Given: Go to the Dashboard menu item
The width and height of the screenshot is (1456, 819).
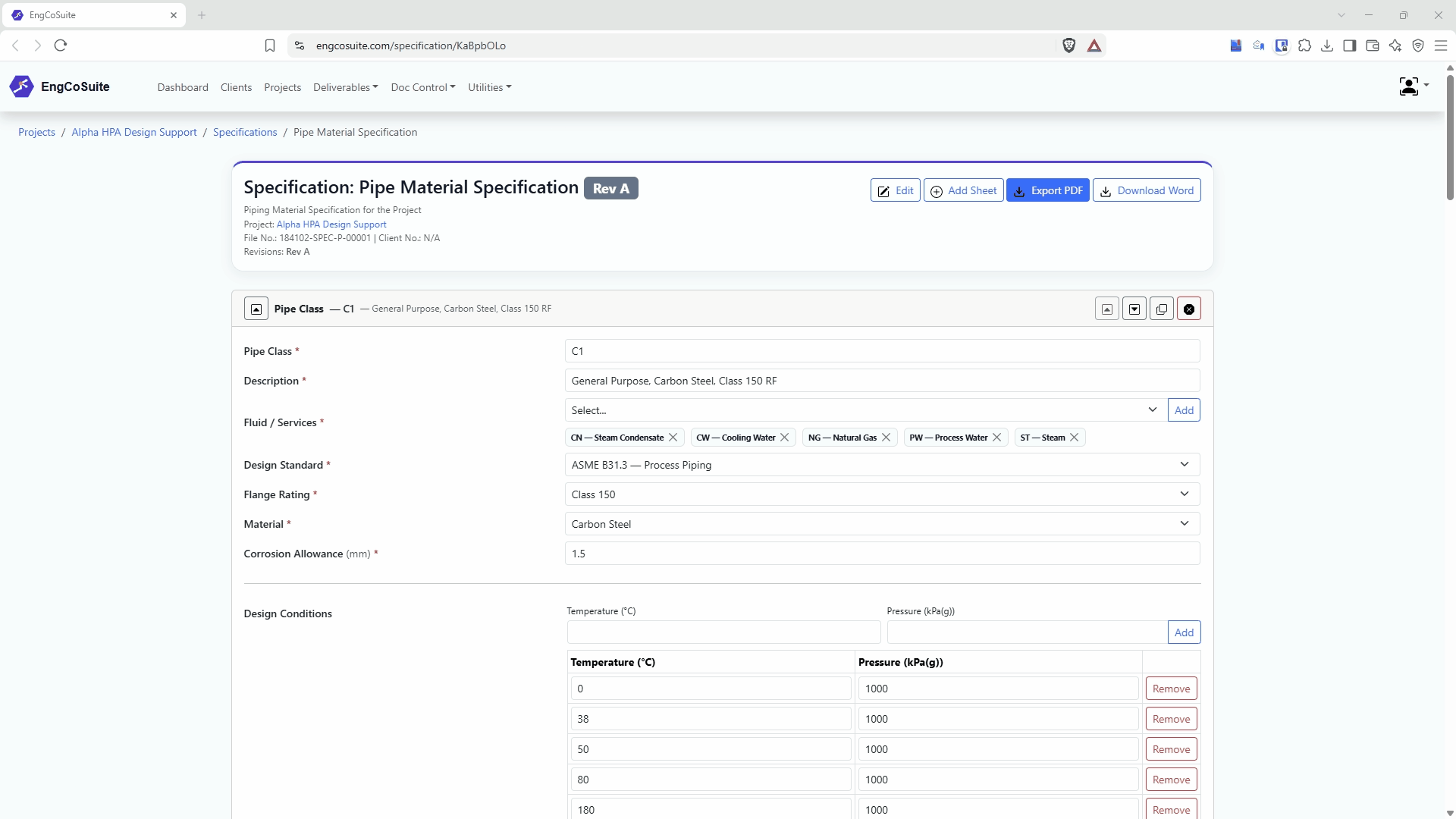Looking at the screenshot, I should pyautogui.click(x=183, y=87).
